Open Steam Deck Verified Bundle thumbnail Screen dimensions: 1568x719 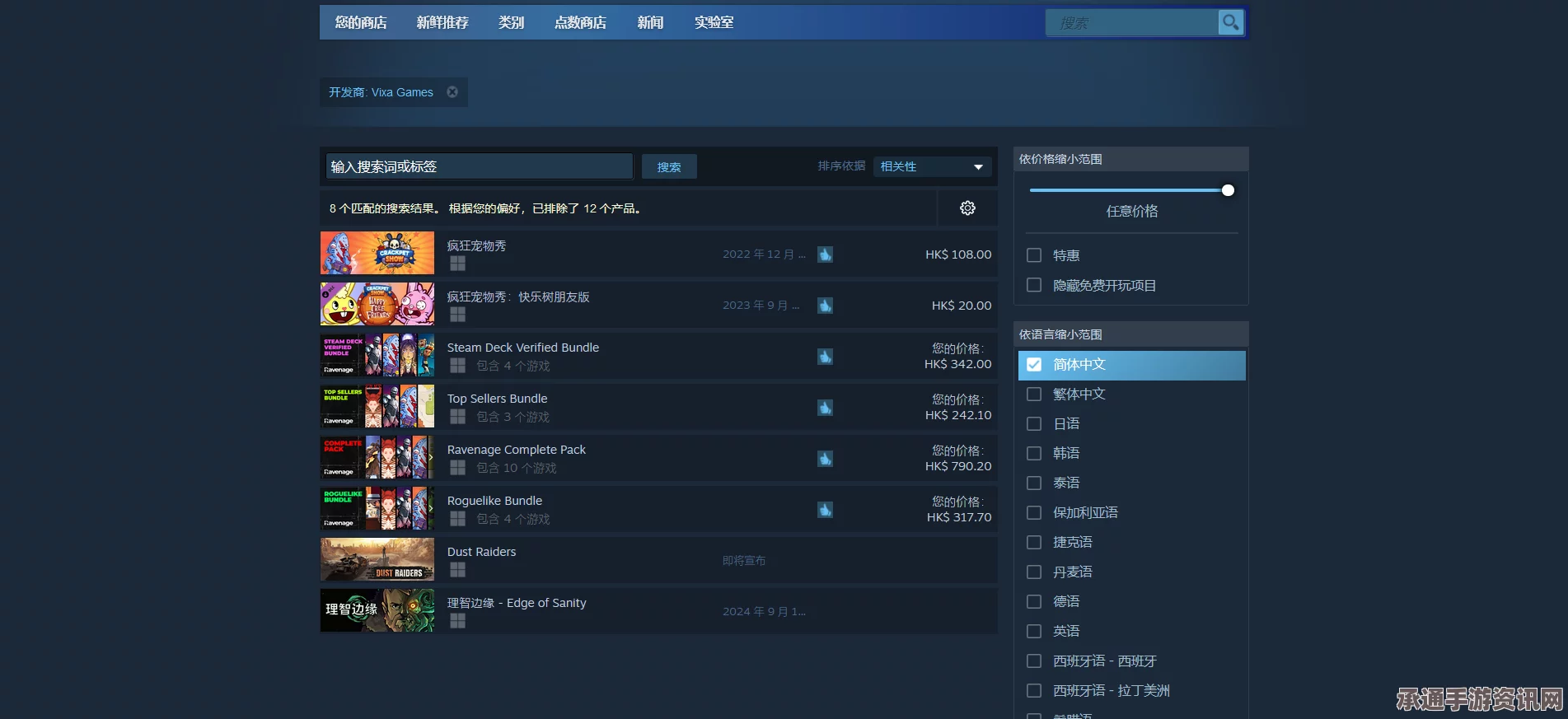tap(377, 355)
